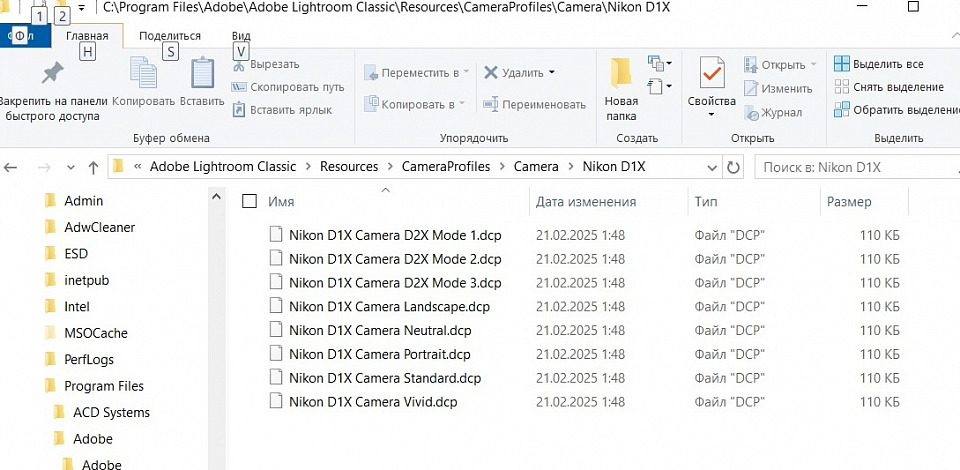Image resolution: width=960 pixels, height=470 pixels.
Task: Open Admin folder in navigation tree
Action: 83,201
